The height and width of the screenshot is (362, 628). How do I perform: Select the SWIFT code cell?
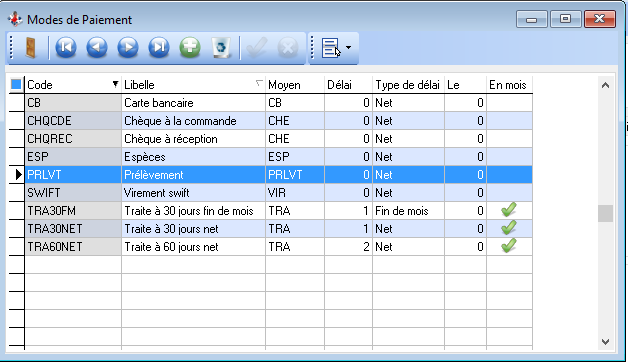click(73, 193)
